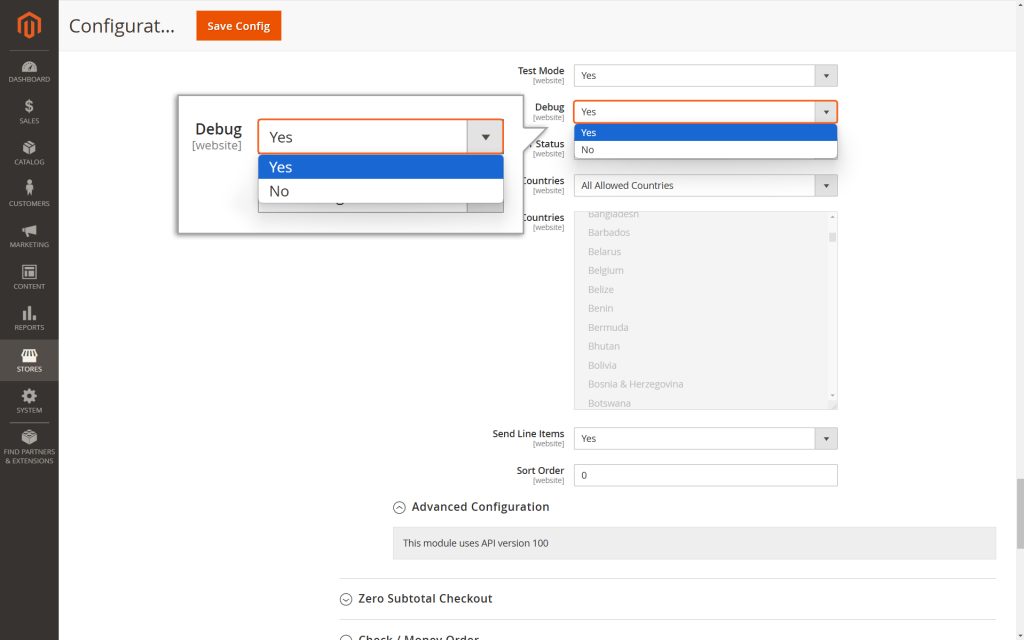Choose Yes in the Debug dropdown list

click(705, 133)
